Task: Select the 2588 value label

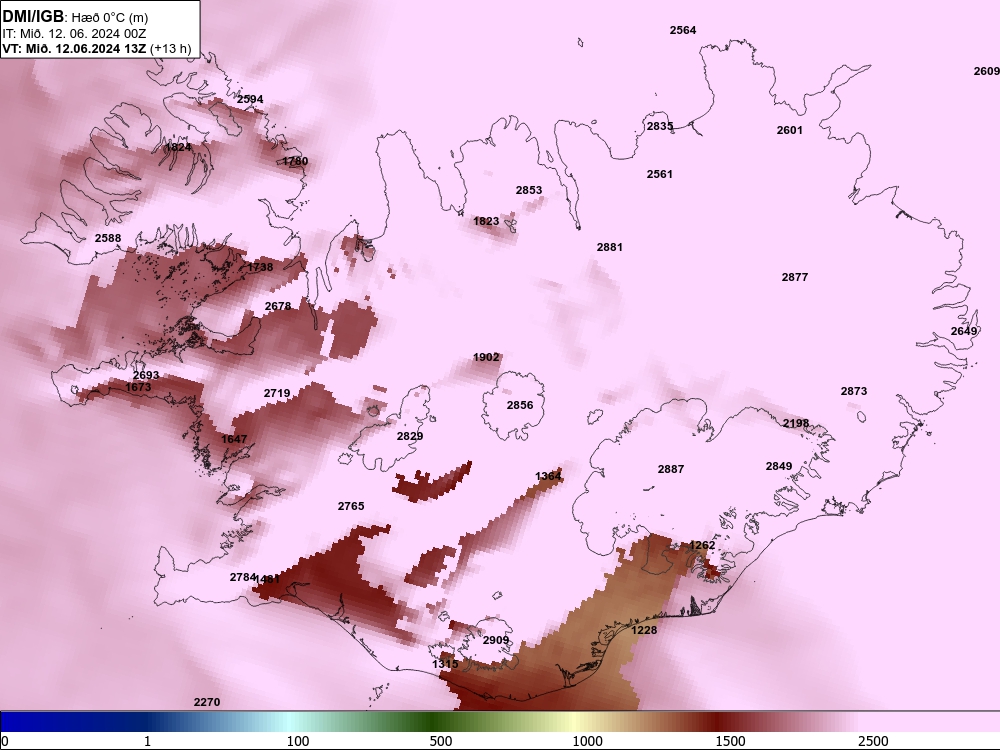Action: (108, 239)
